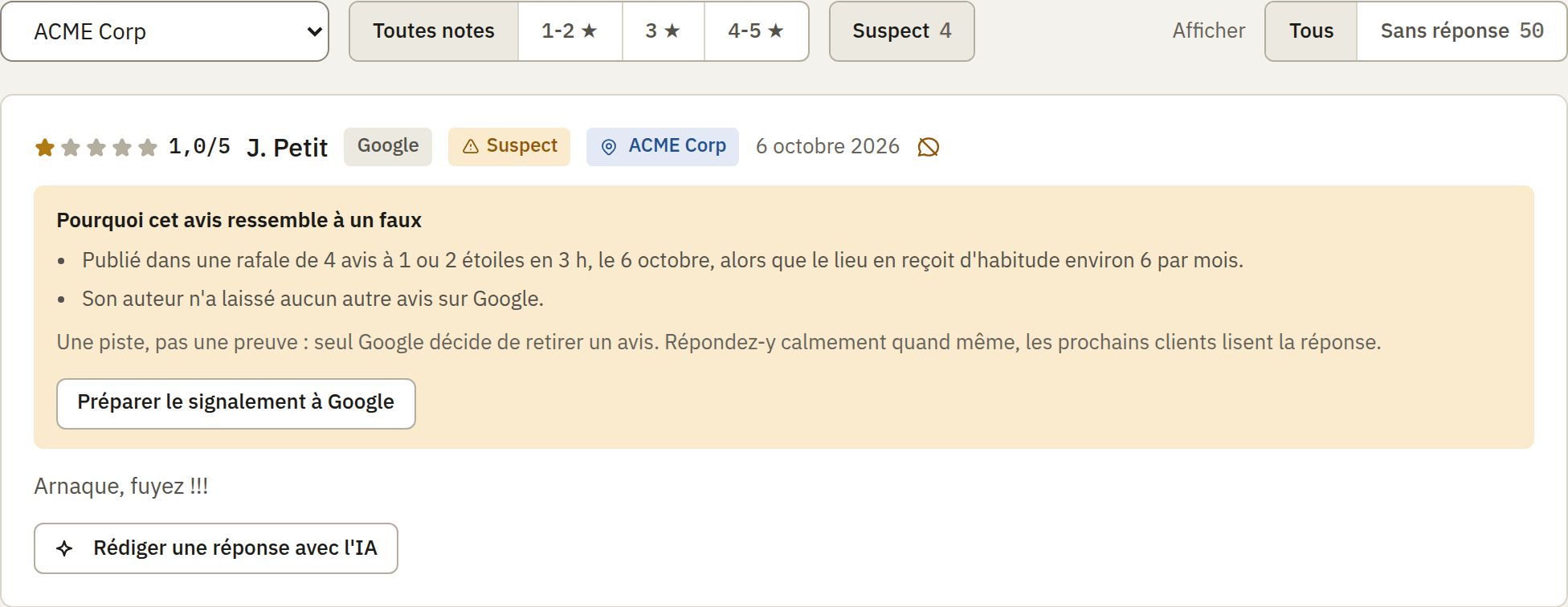This screenshot has width=1568, height=607.
Task: Click Préparer le signalement à Google
Action: tap(236, 404)
